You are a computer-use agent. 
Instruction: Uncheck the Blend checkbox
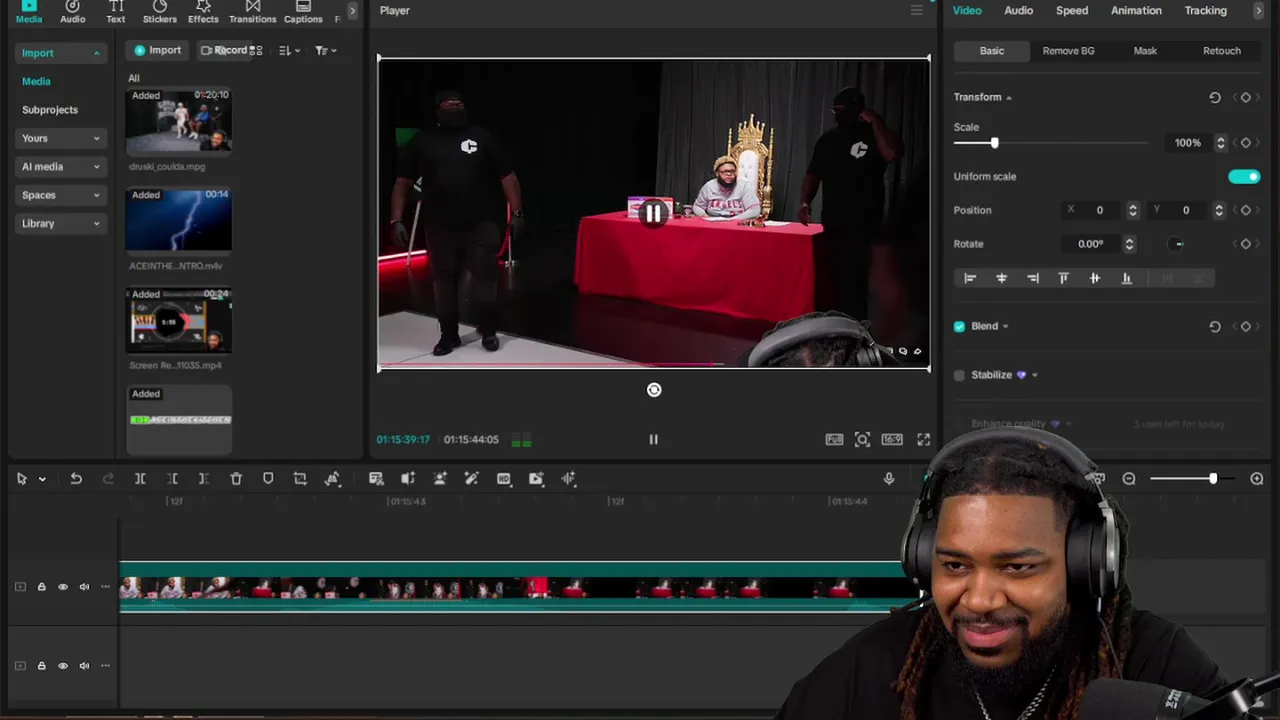[x=960, y=326]
